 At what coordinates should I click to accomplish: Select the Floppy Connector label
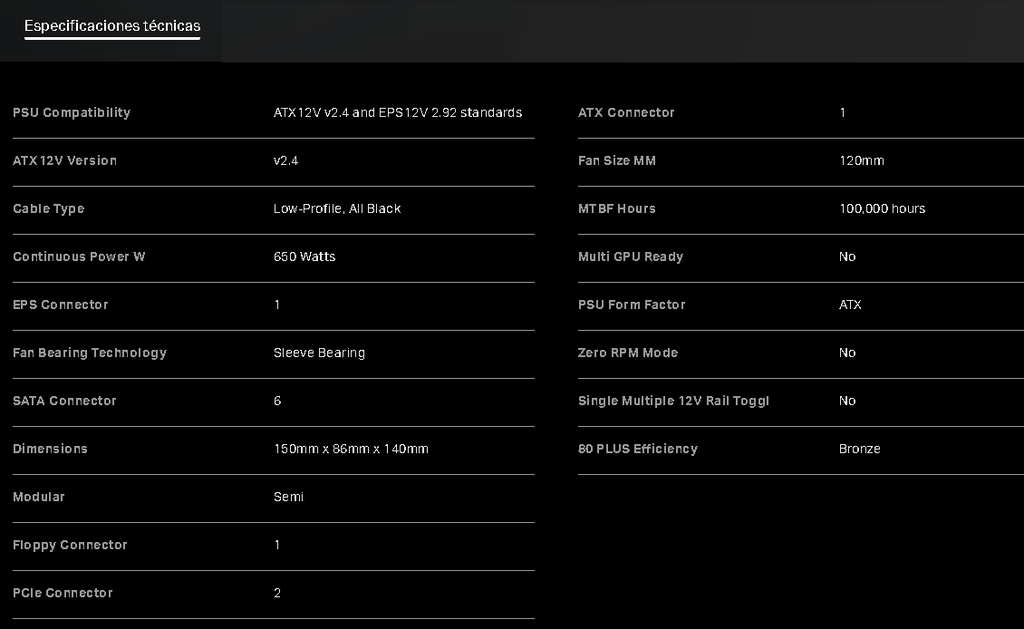pos(70,545)
